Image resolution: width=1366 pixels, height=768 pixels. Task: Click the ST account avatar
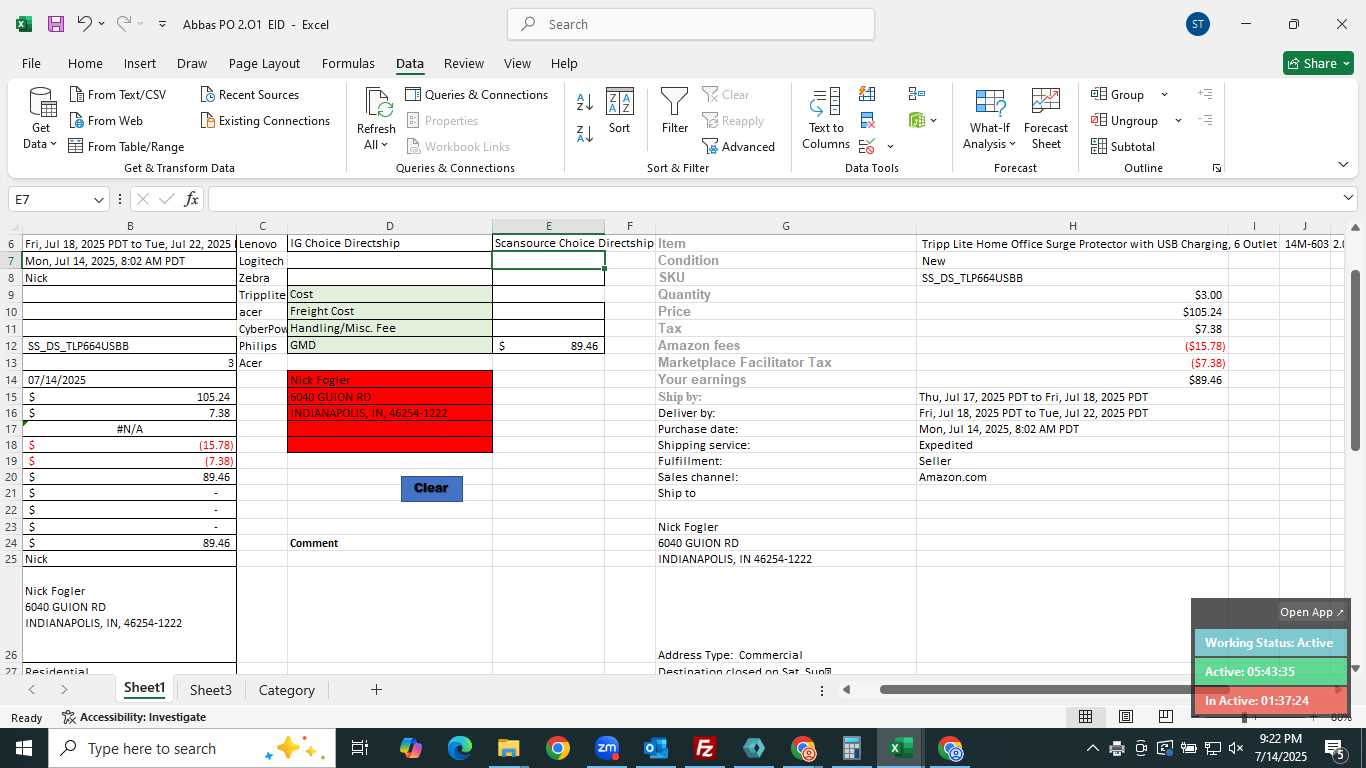(1198, 24)
